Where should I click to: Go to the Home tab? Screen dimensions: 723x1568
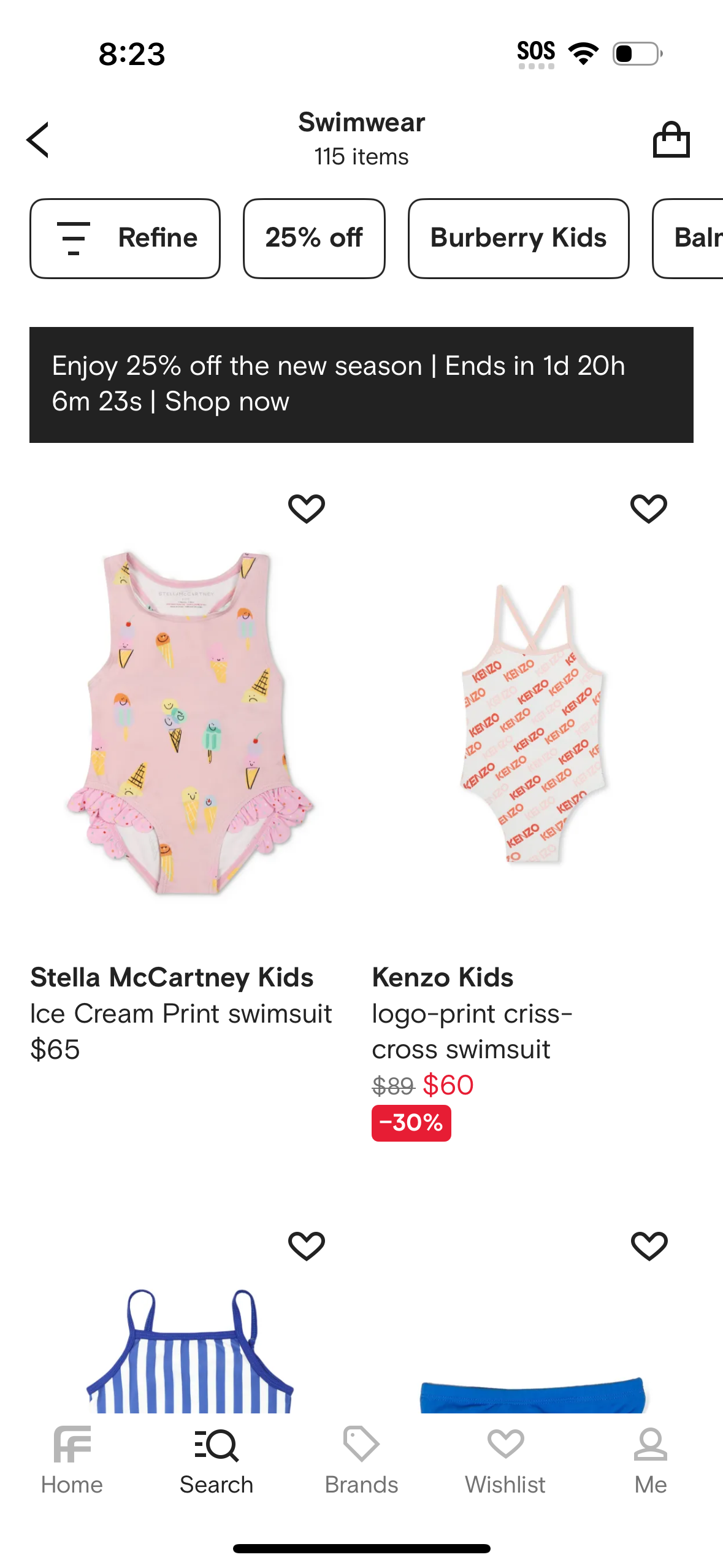pyautogui.click(x=72, y=1461)
